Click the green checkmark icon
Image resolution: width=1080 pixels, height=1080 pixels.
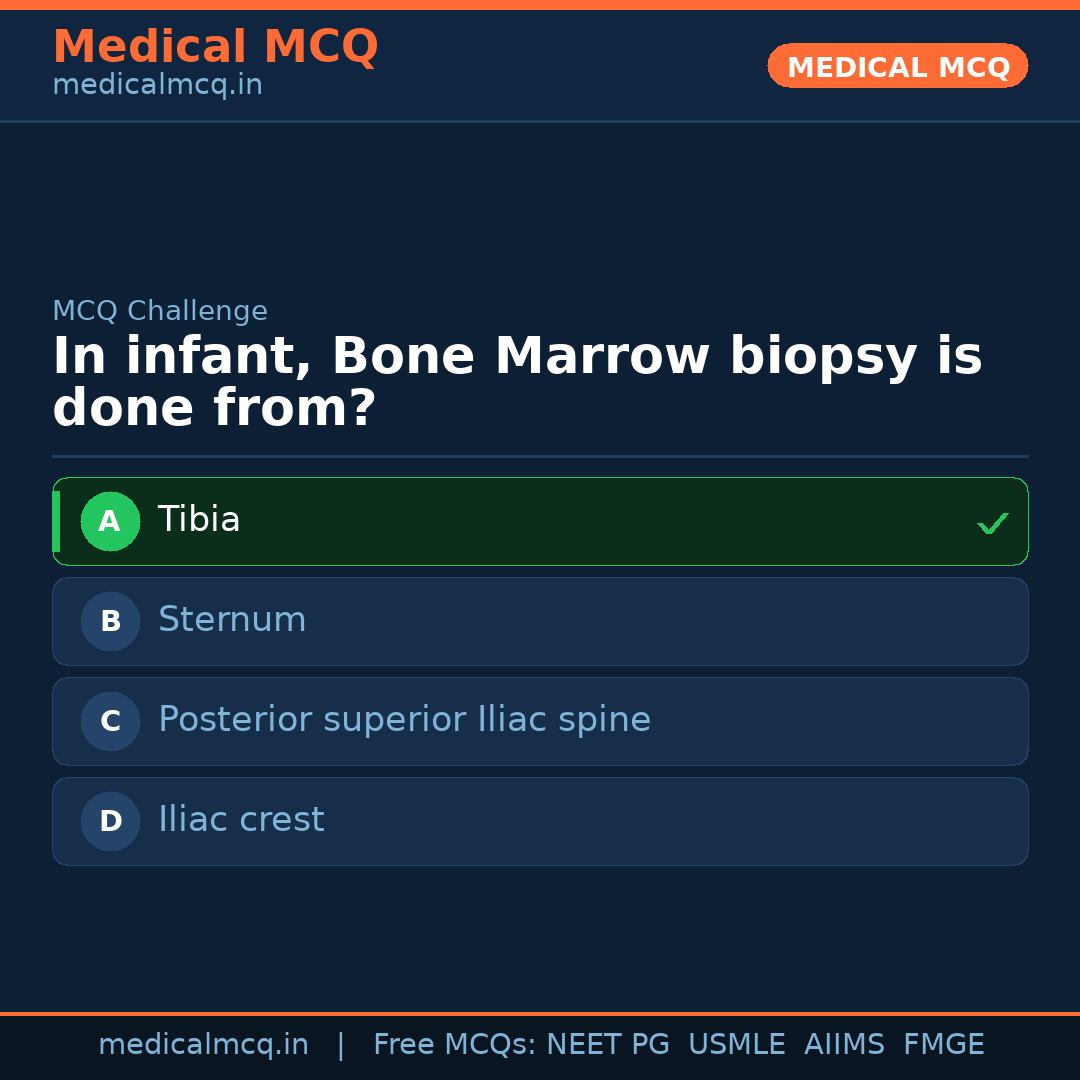[992, 523]
